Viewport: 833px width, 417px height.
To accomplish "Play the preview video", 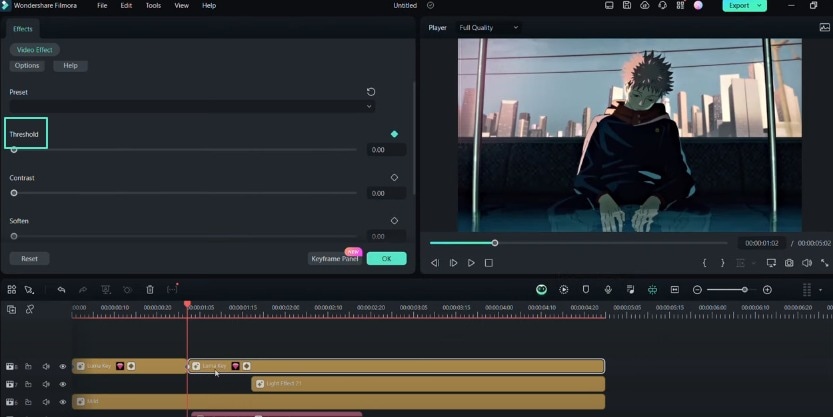I will tap(471, 263).
